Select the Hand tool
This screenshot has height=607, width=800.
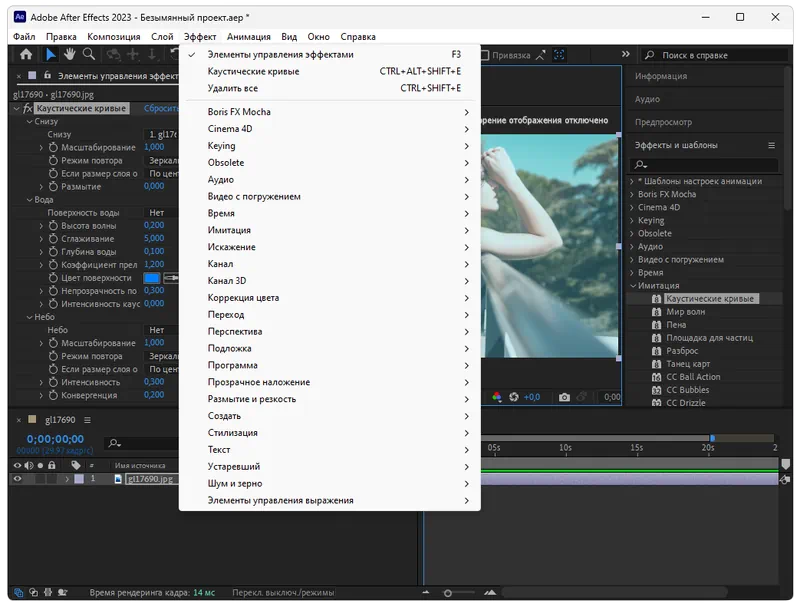click(70, 55)
